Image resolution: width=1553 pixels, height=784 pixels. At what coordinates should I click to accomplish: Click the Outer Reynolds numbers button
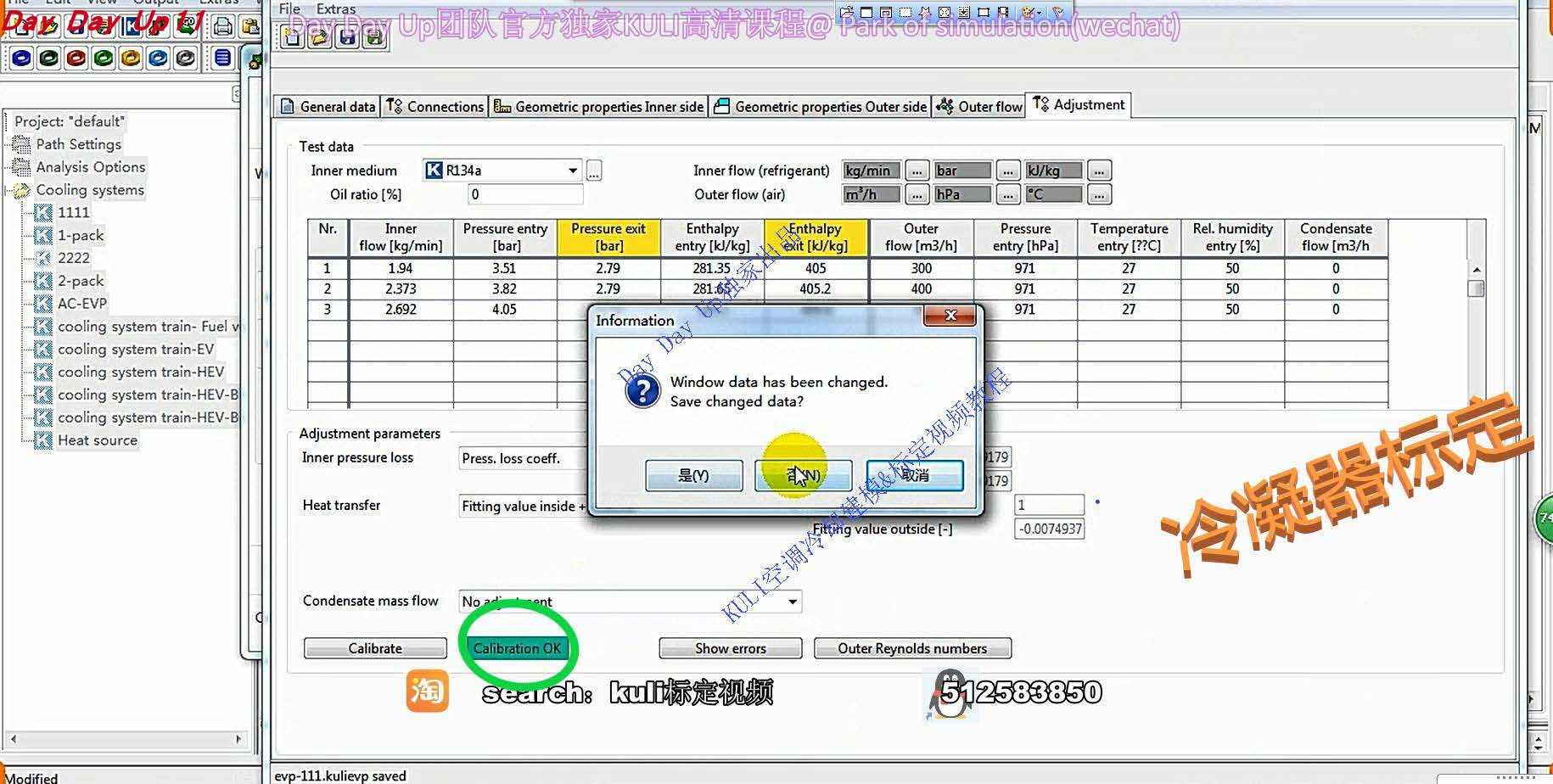click(912, 648)
